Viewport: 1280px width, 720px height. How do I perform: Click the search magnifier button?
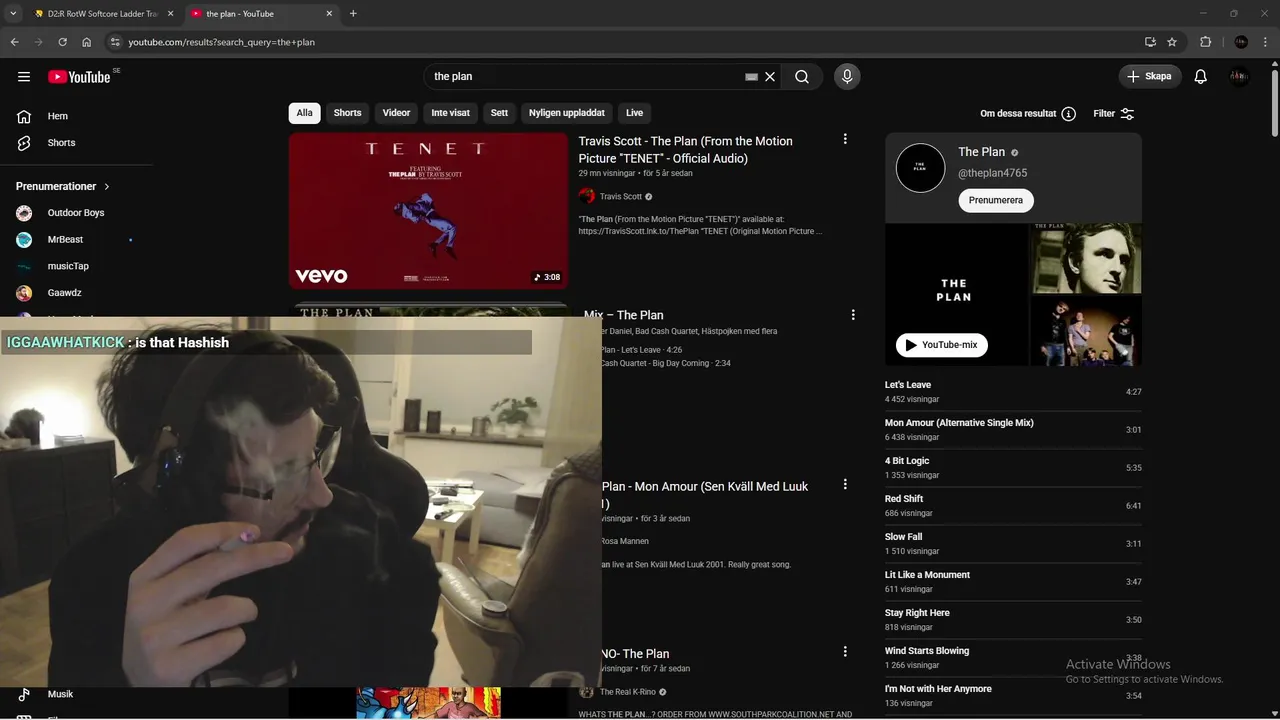[x=802, y=76]
